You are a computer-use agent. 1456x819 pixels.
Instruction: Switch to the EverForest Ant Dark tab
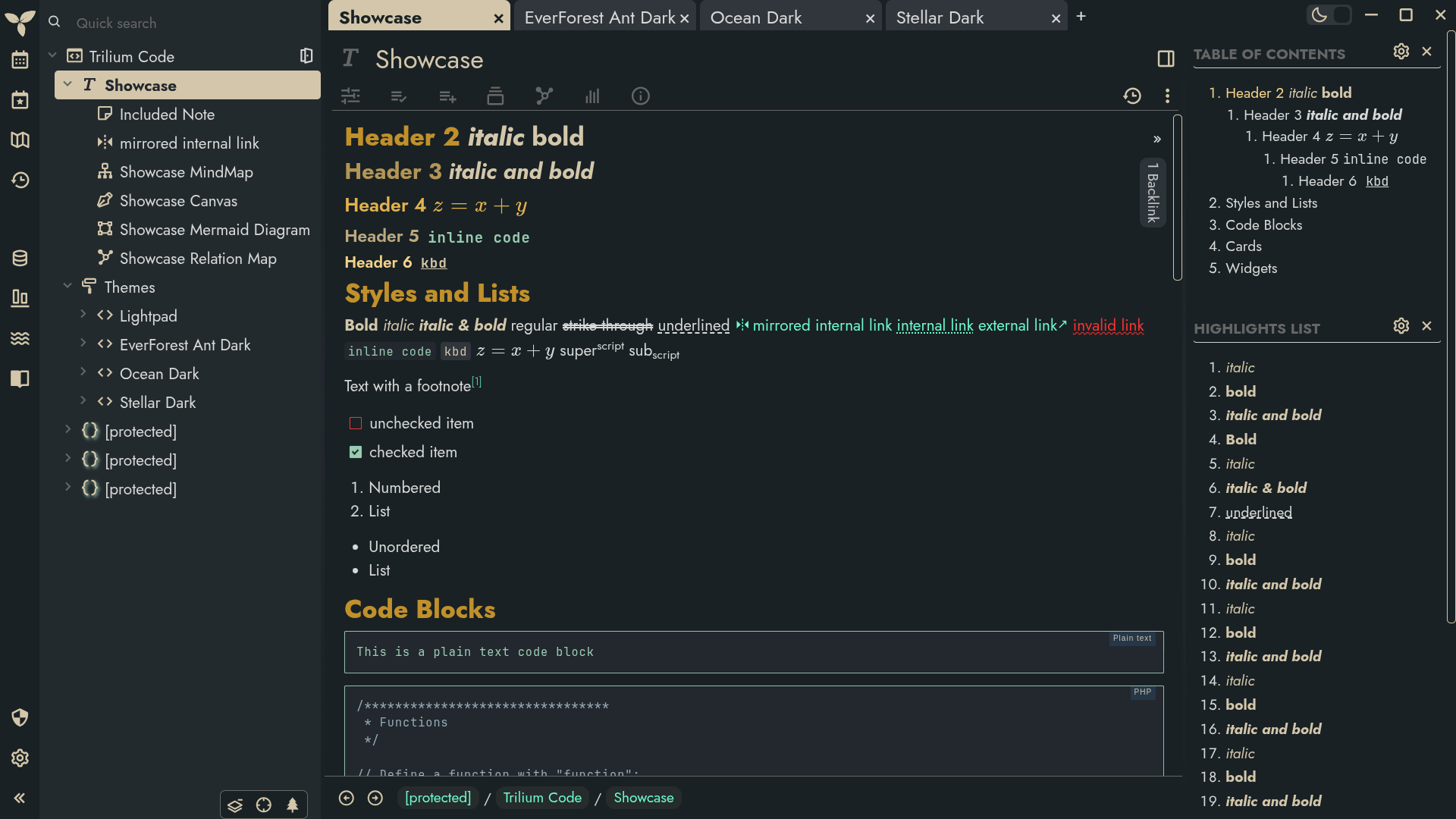coord(600,17)
